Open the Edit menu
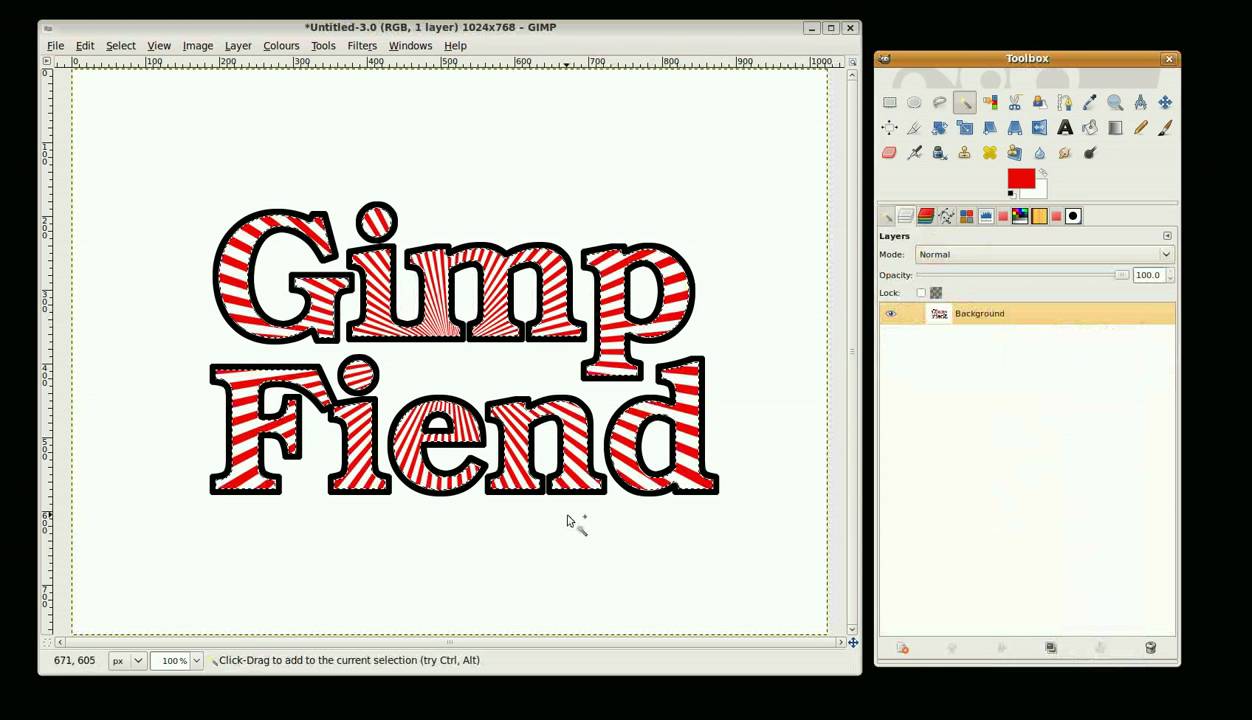Viewport: 1252px width, 720px height. pyautogui.click(x=85, y=46)
